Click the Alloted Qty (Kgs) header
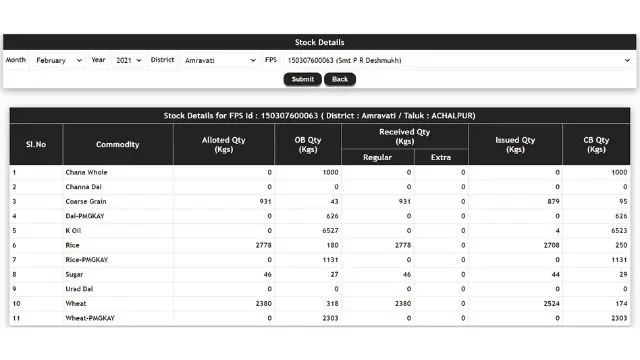The height and width of the screenshot is (360, 640). [224, 144]
